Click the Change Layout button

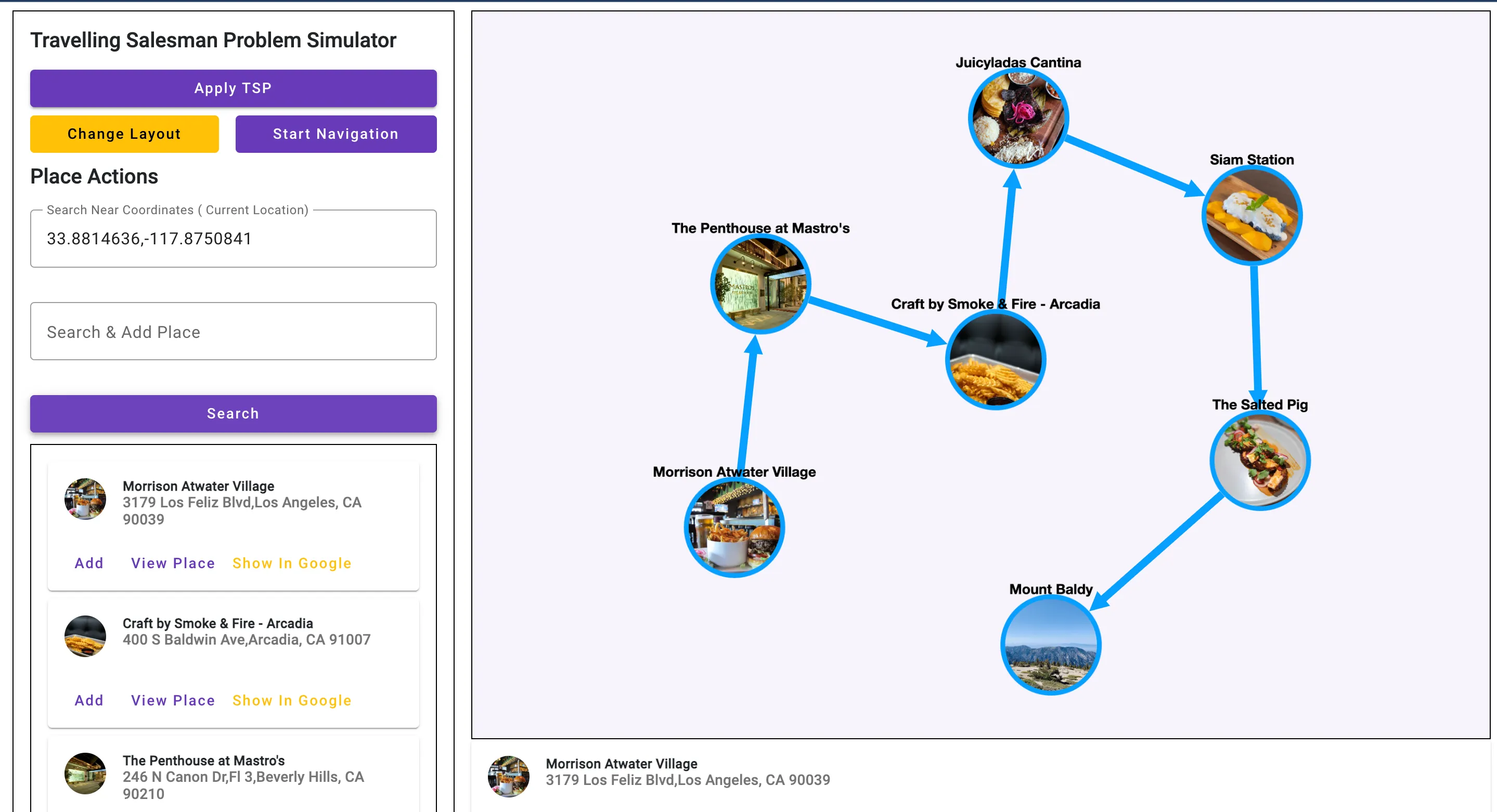[x=124, y=134]
